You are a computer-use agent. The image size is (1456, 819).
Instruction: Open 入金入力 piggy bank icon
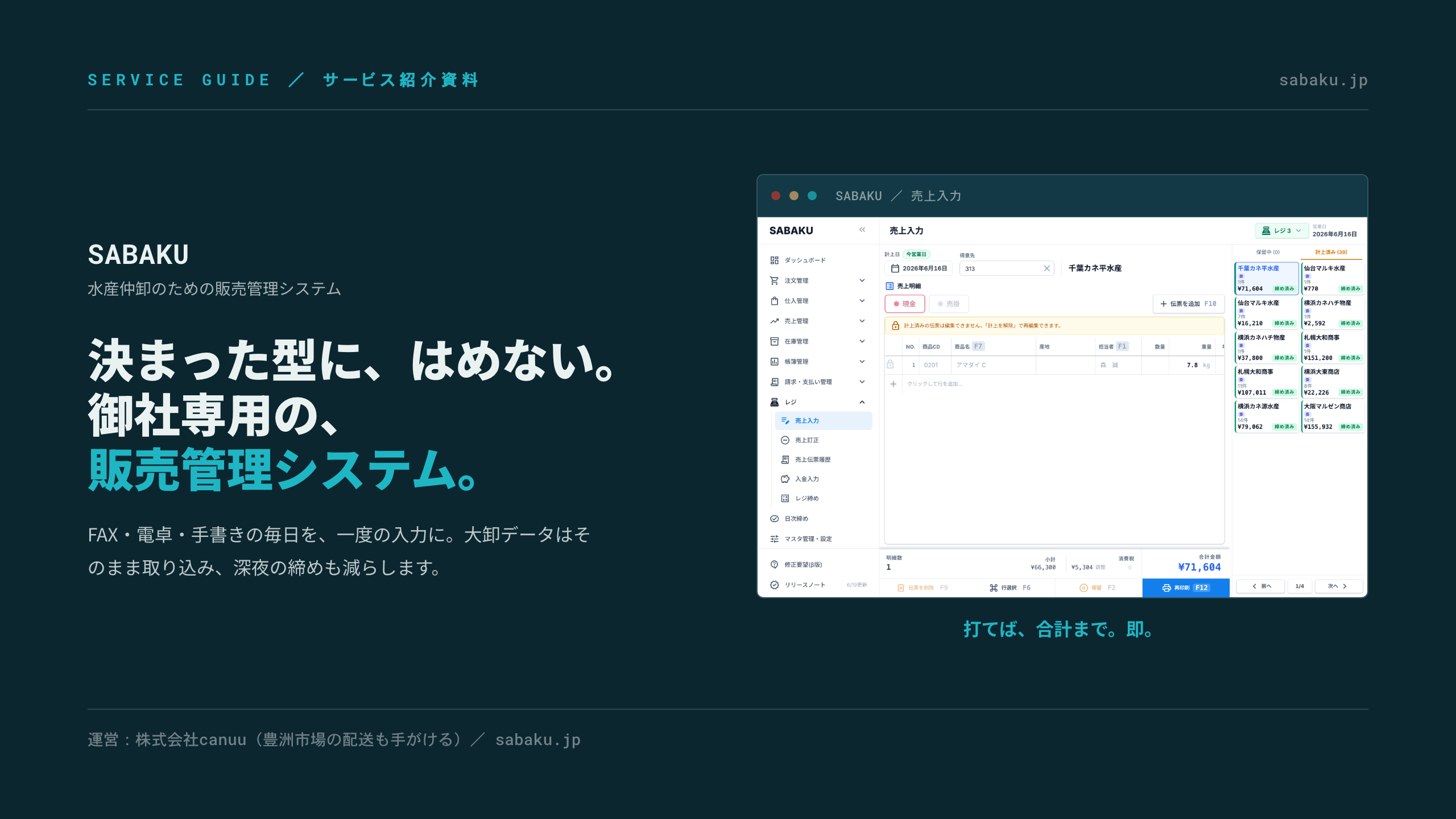tap(785, 479)
